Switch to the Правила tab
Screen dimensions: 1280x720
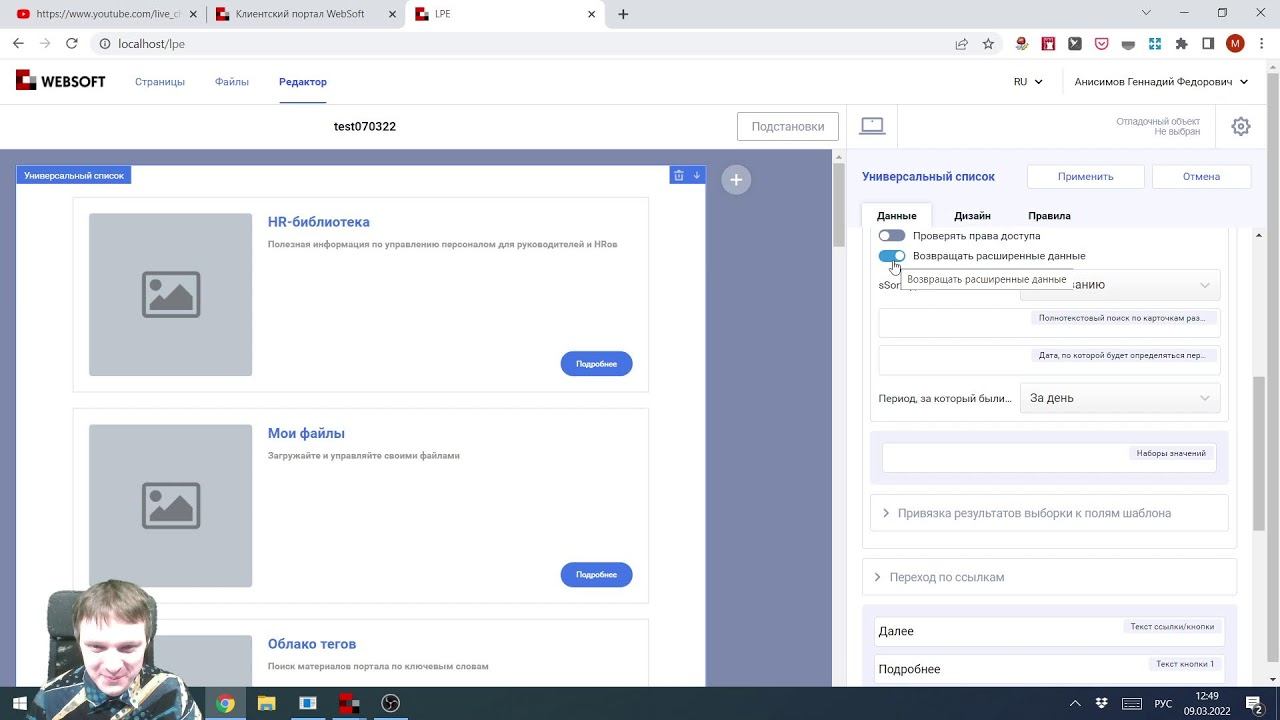[1049, 215]
